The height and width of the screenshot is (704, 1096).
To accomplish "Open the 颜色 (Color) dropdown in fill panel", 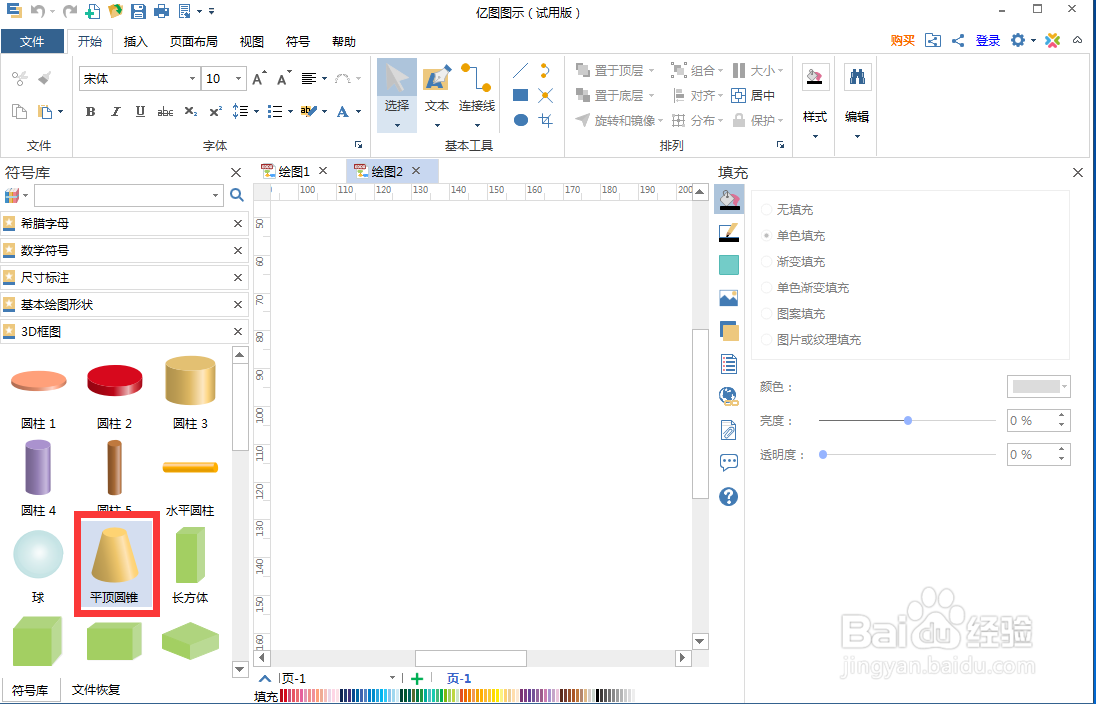I will pos(1063,386).
